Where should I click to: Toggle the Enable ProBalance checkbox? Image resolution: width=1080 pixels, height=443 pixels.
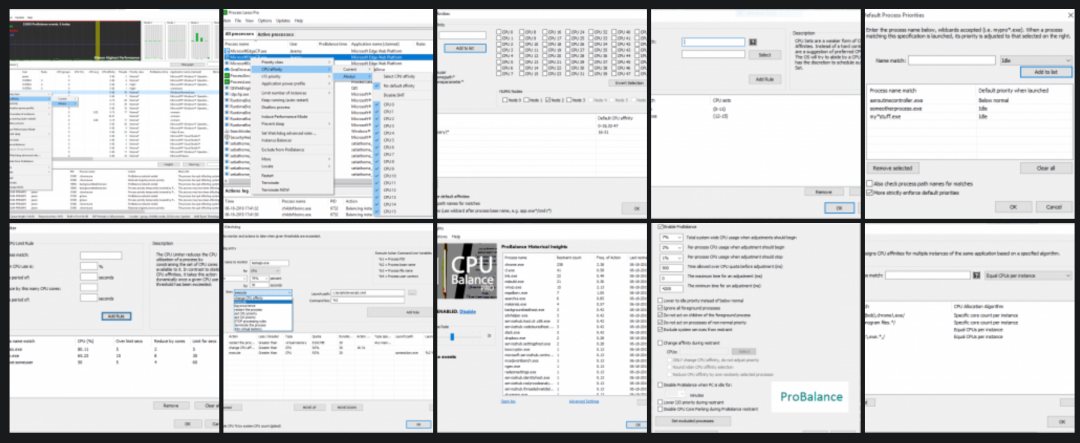(x=660, y=227)
